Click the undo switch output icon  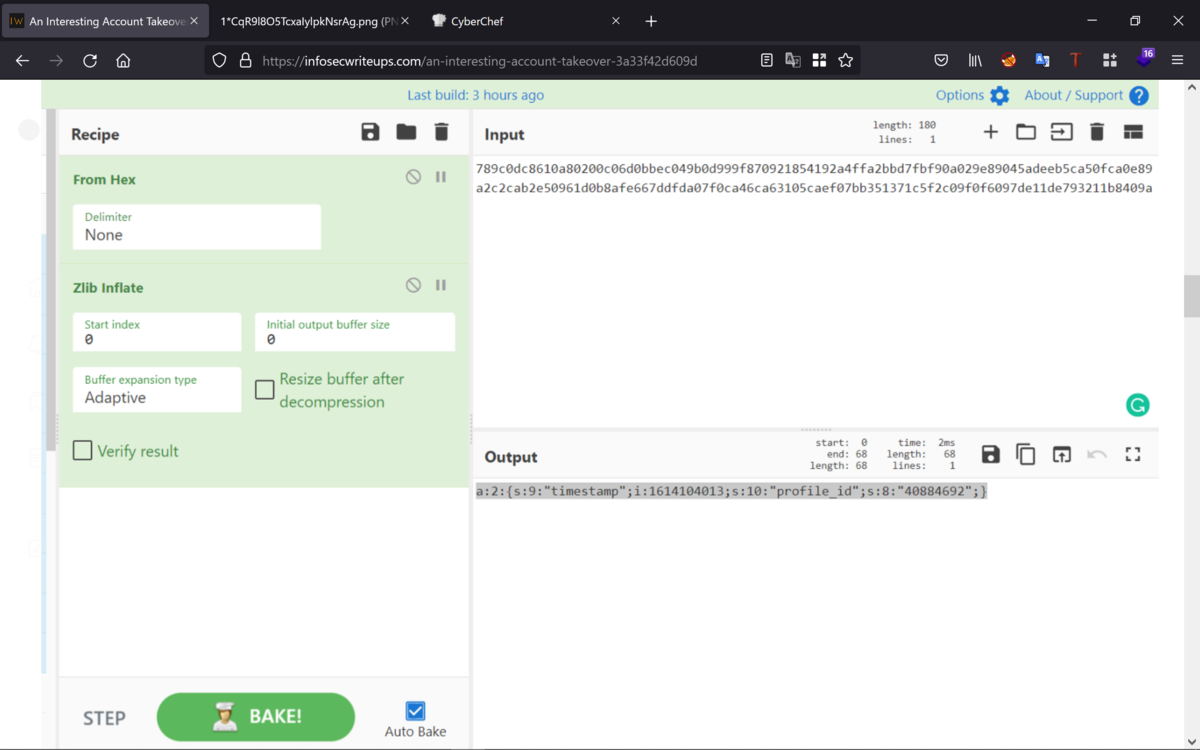click(x=1097, y=454)
